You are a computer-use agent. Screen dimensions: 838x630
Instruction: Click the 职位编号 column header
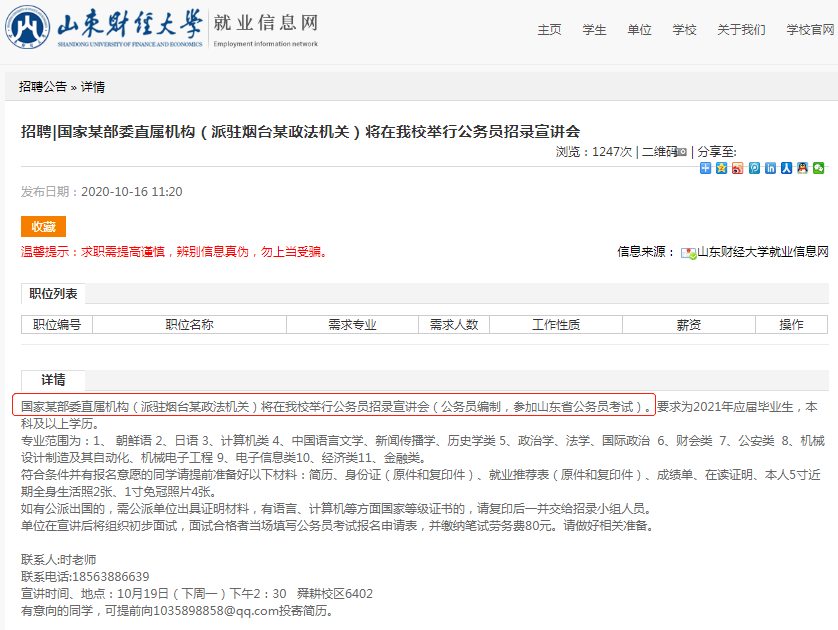(57, 325)
